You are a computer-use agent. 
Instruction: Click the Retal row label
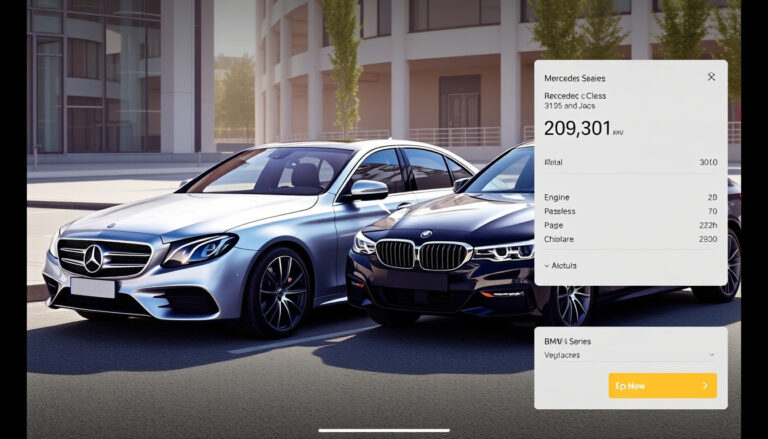click(553, 162)
